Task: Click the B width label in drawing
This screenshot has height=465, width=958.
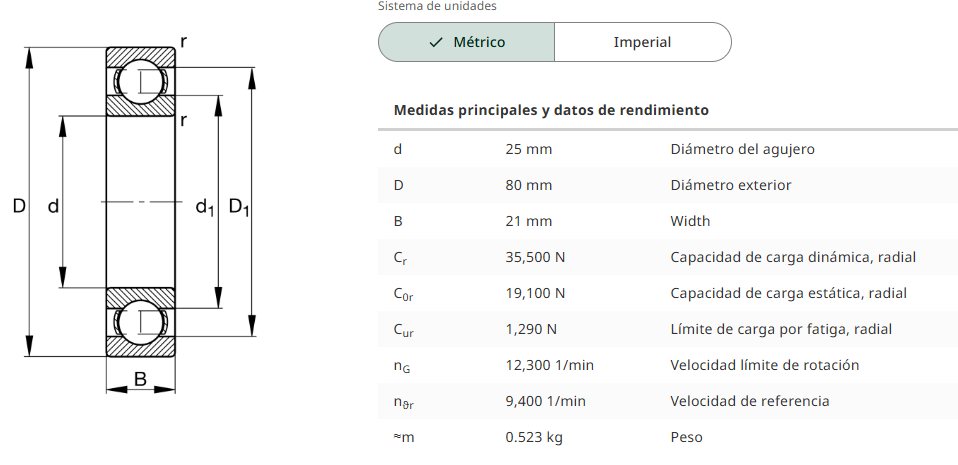Action: pyautogui.click(x=141, y=379)
